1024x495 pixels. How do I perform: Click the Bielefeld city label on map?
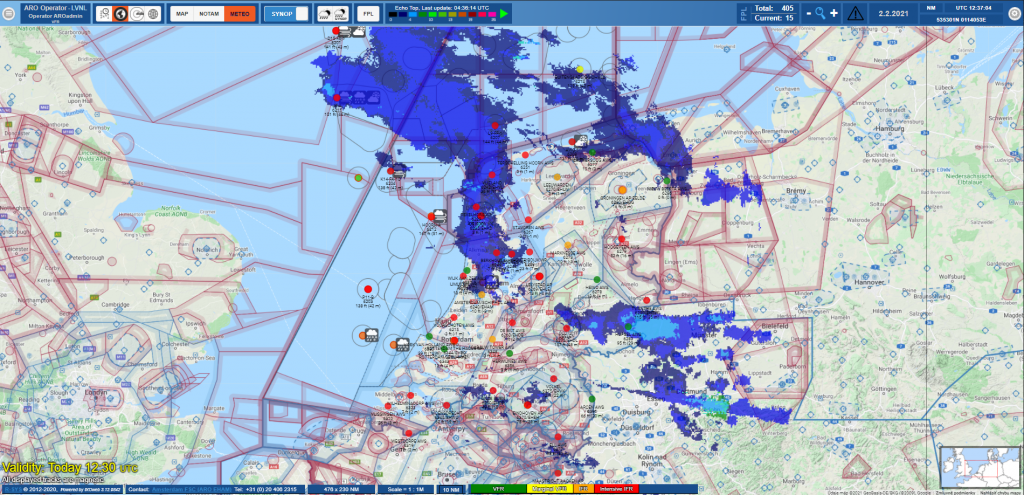(776, 324)
